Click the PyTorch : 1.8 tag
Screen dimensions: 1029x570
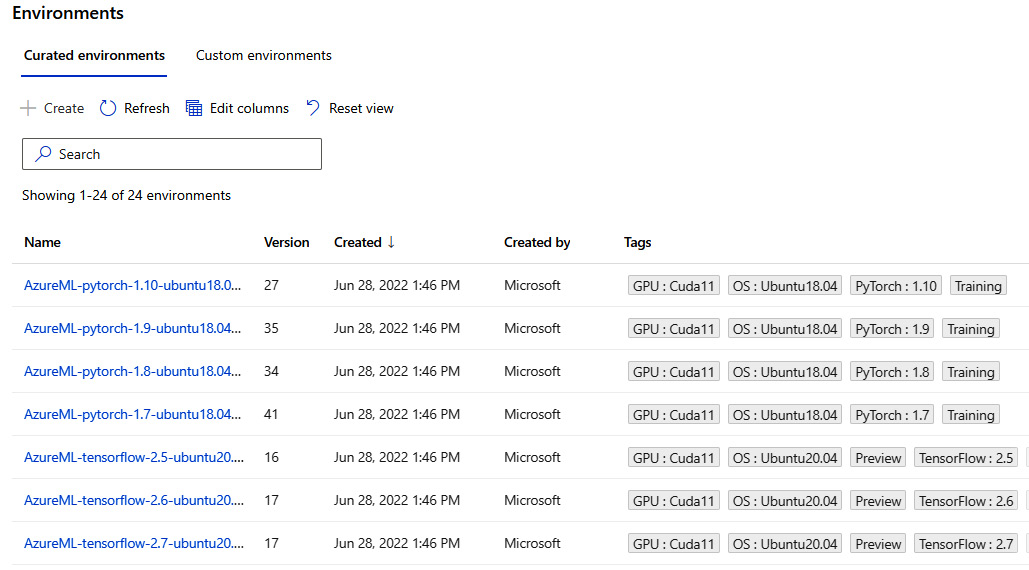[x=892, y=372]
